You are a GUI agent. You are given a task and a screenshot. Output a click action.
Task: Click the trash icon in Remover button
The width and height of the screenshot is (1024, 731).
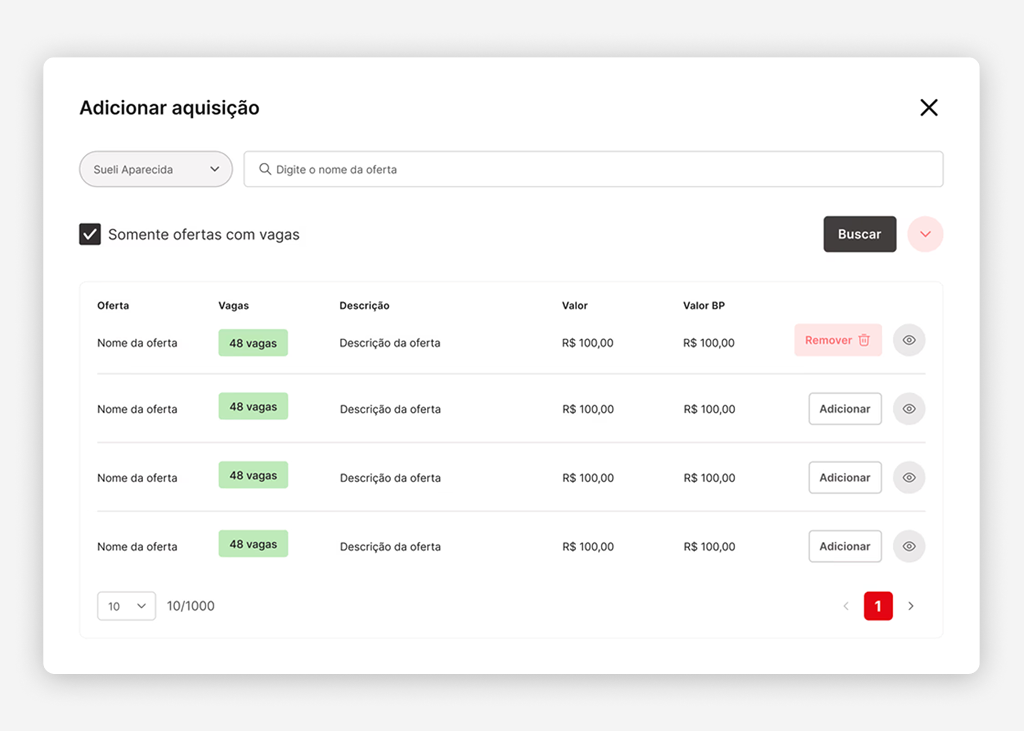click(x=864, y=341)
